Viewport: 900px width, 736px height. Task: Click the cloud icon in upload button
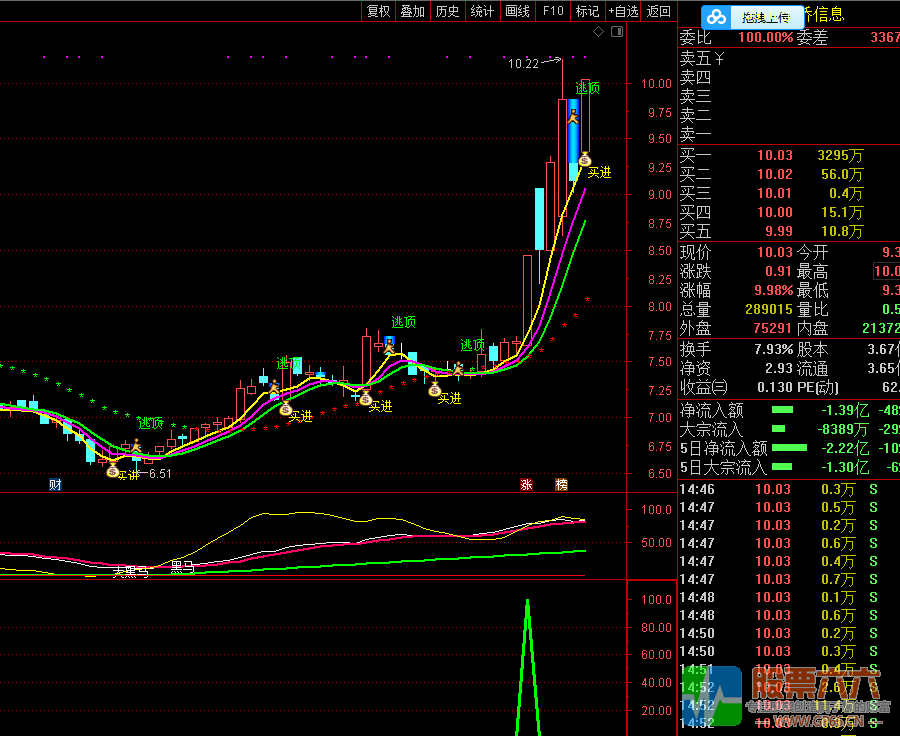coord(716,17)
